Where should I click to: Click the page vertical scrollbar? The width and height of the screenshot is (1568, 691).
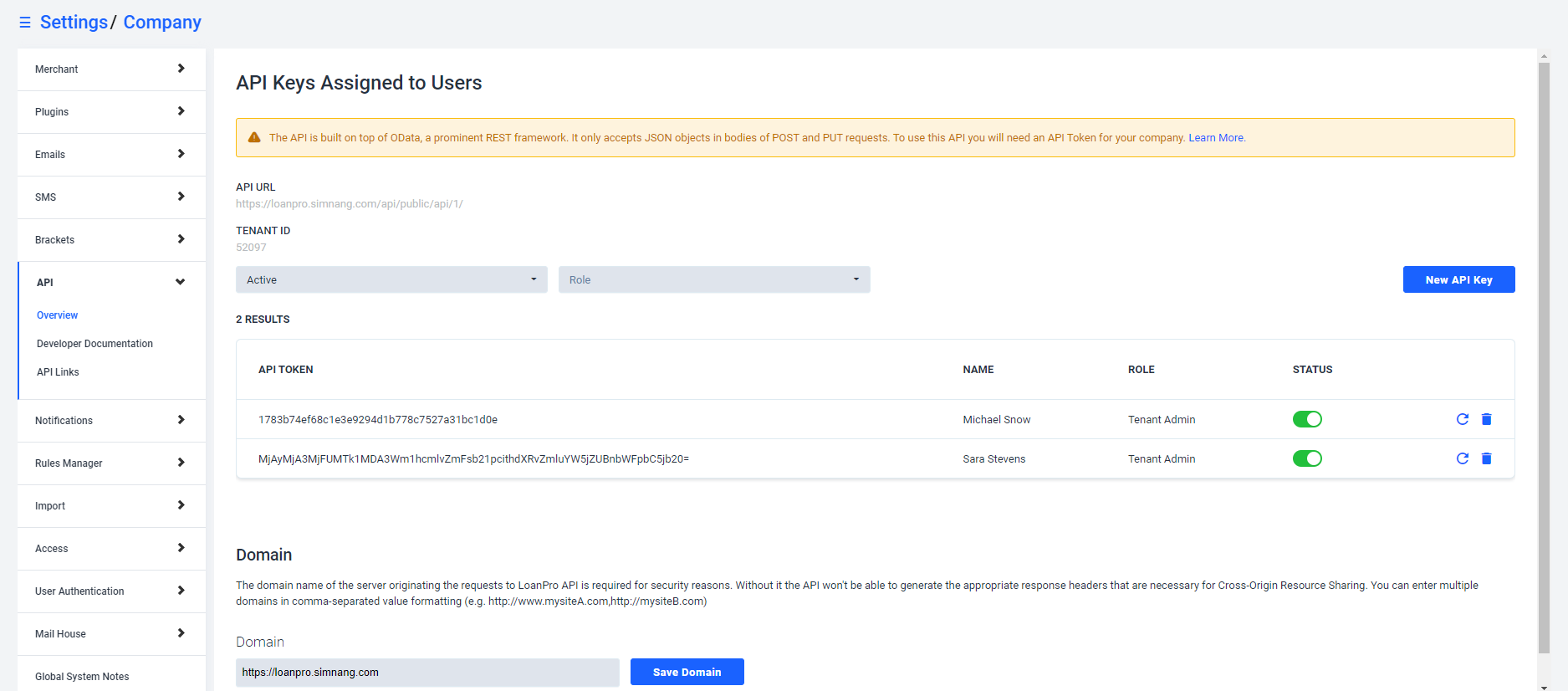(1544, 357)
